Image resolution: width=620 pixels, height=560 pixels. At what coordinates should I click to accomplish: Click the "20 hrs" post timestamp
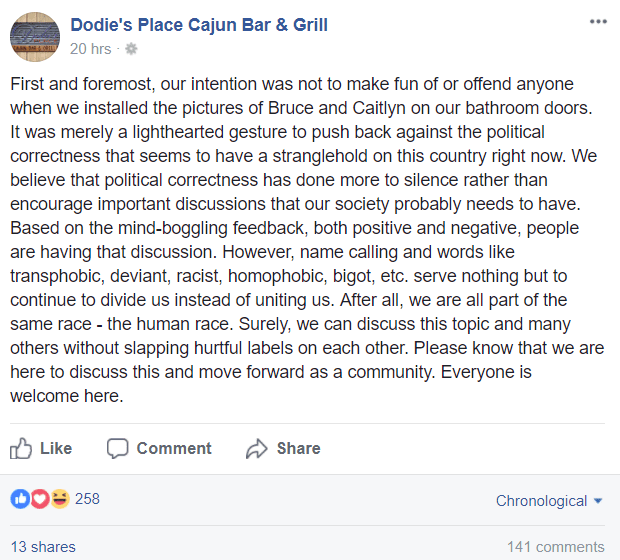[90, 48]
